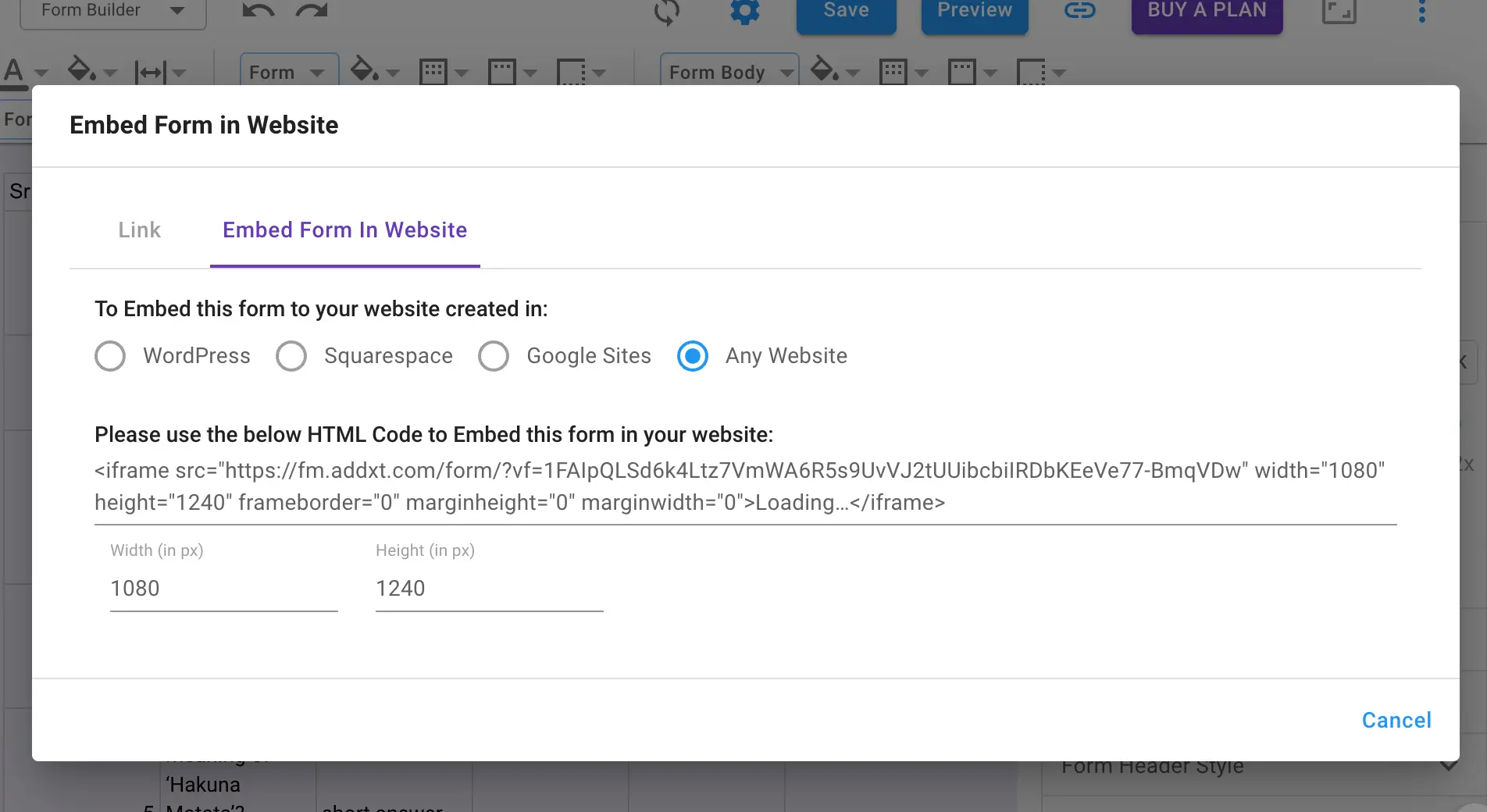This screenshot has width=1487, height=812.
Task: Select the Embed Form In Website tab
Action: pyautogui.click(x=344, y=230)
